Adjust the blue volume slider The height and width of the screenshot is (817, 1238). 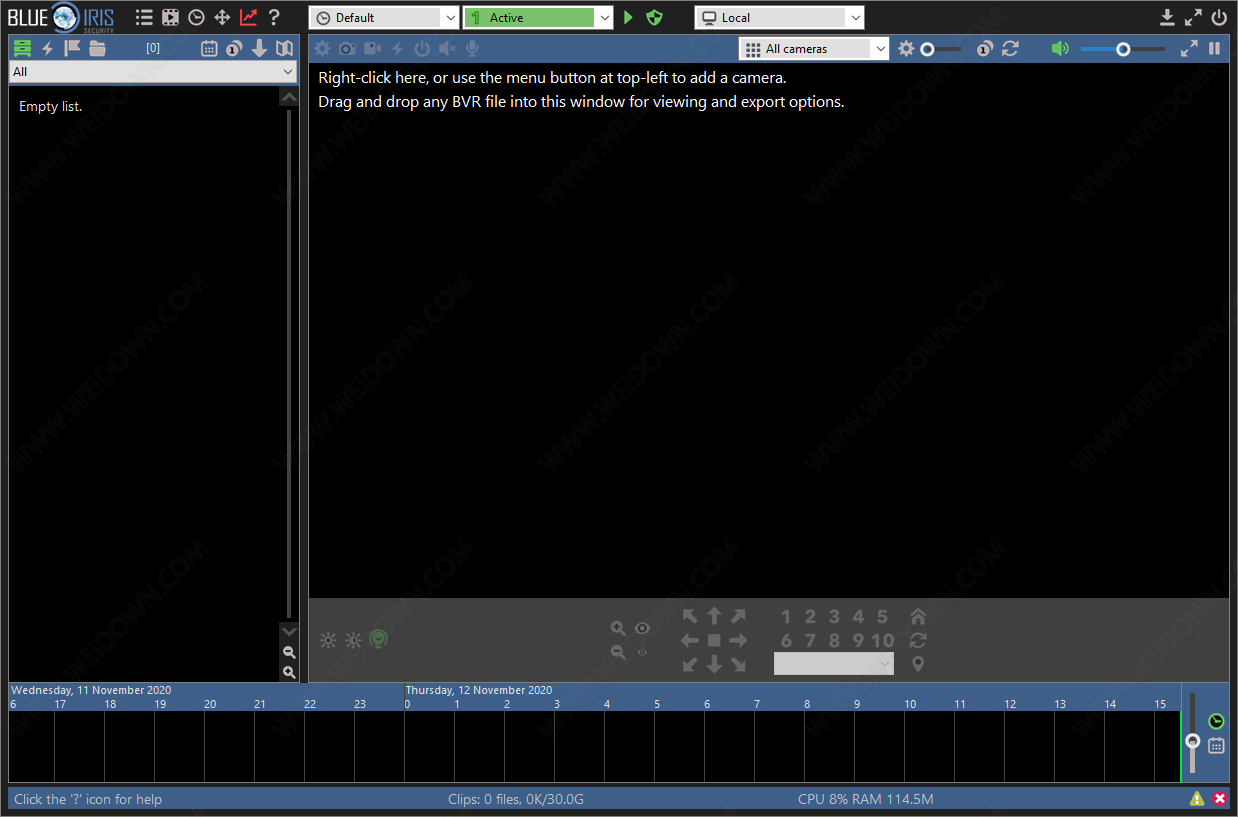pyautogui.click(x=1122, y=48)
